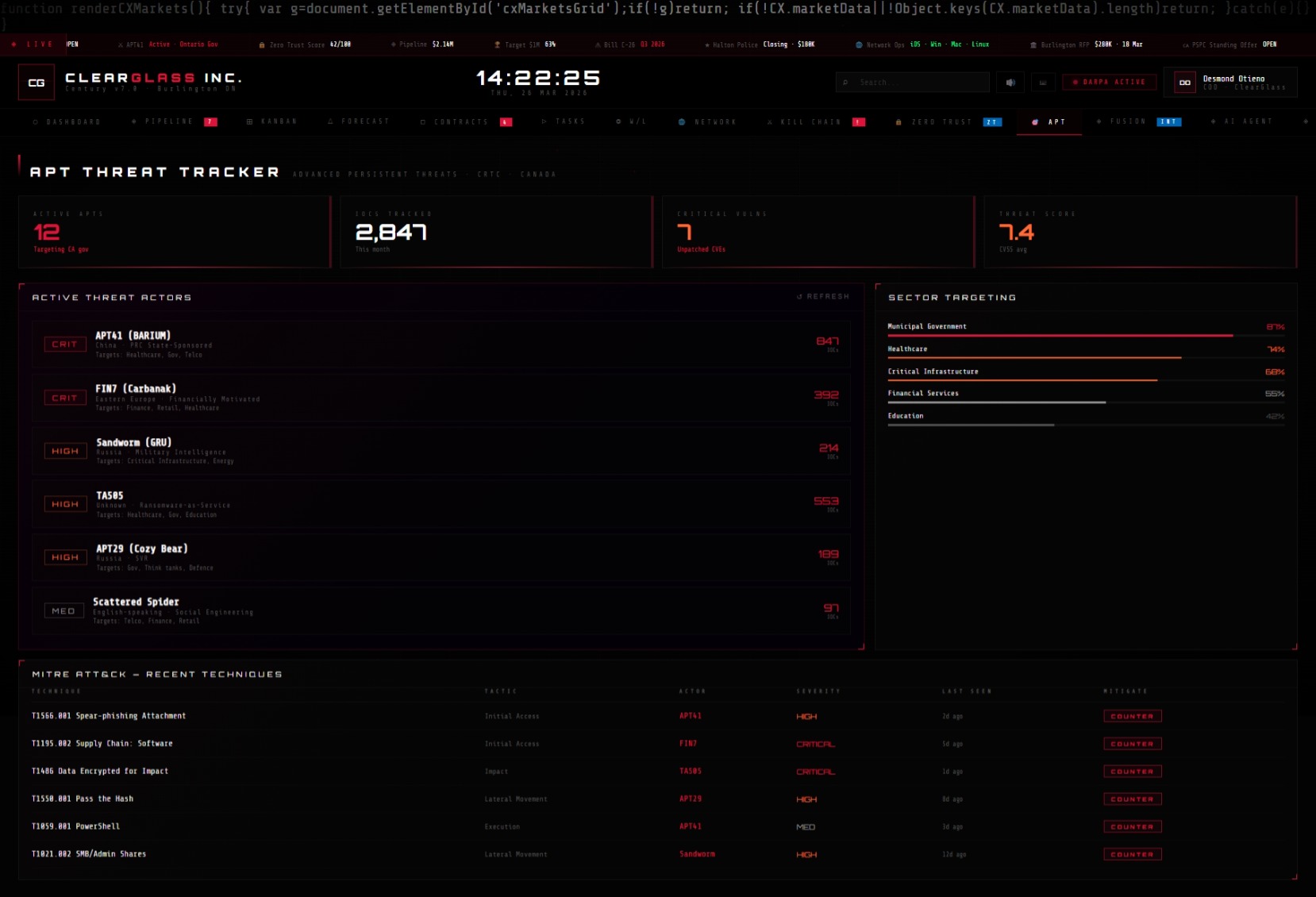Counter the T1550.001 Pass the Hash technique

[x=1133, y=799]
